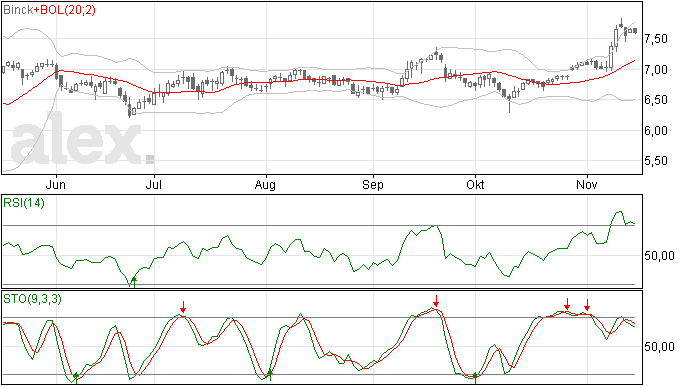Click the red STO sell arrow in late September
690x387 pixels.
436,301
